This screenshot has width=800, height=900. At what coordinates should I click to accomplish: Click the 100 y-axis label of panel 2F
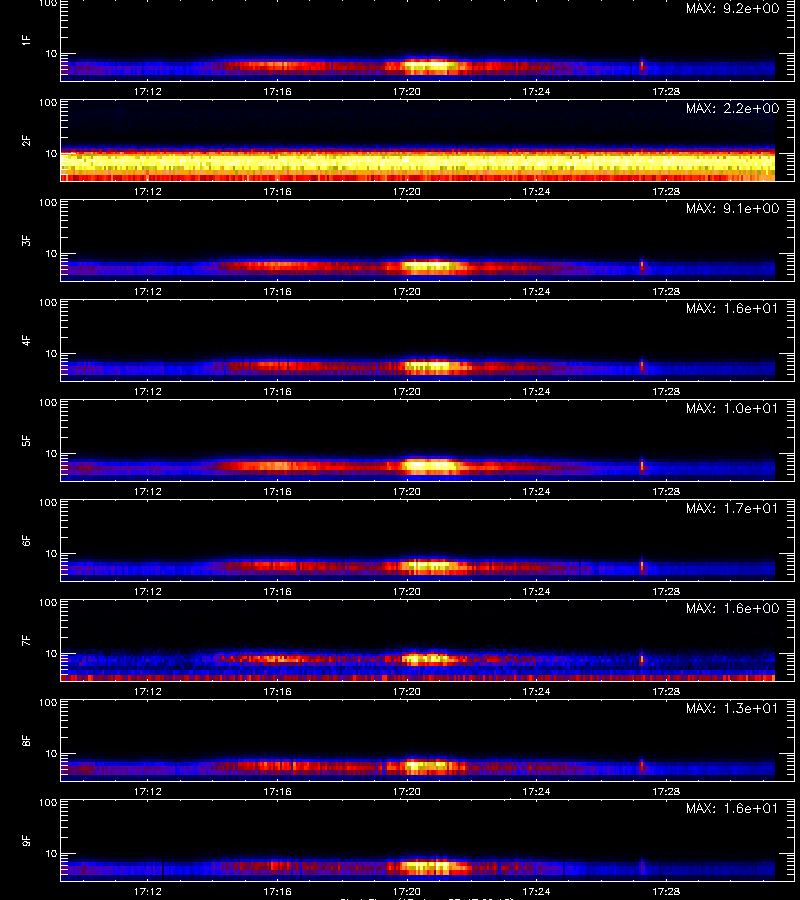[x=48, y=103]
